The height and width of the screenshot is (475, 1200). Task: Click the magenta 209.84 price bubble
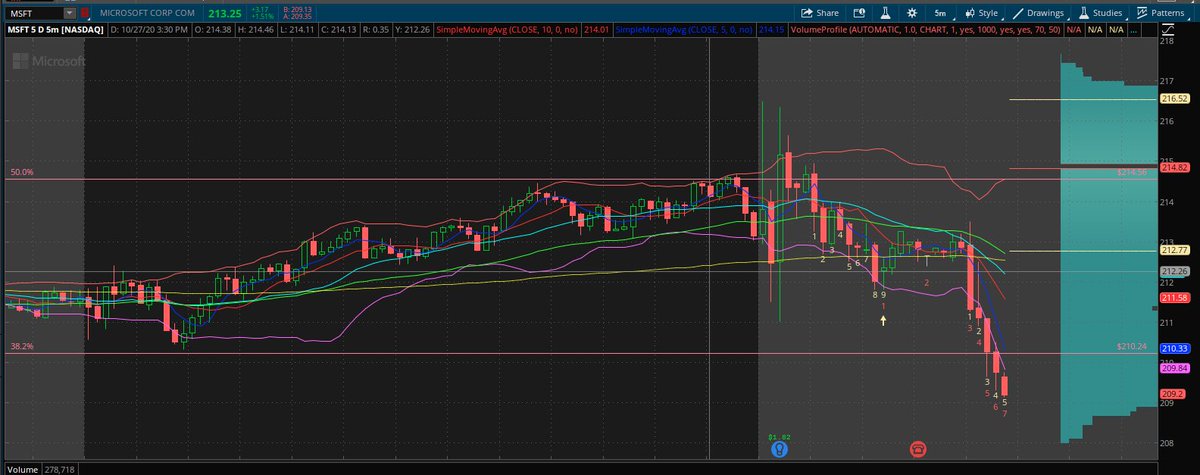pyautogui.click(x=1174, y=368)
